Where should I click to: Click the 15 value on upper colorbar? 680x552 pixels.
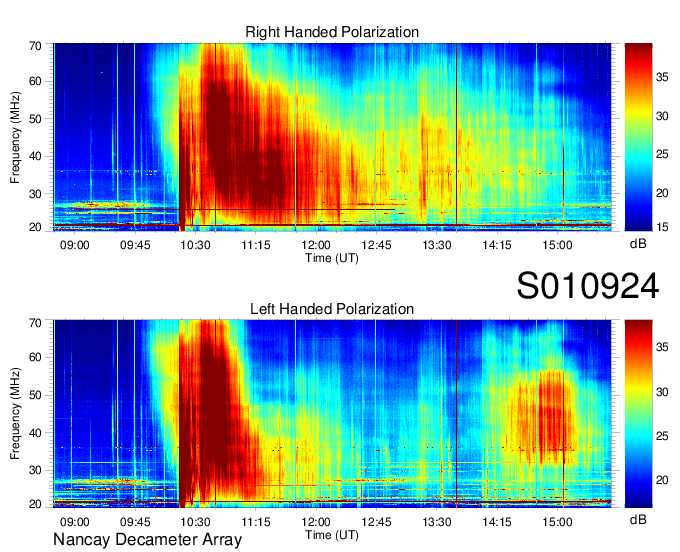[662, 227]
